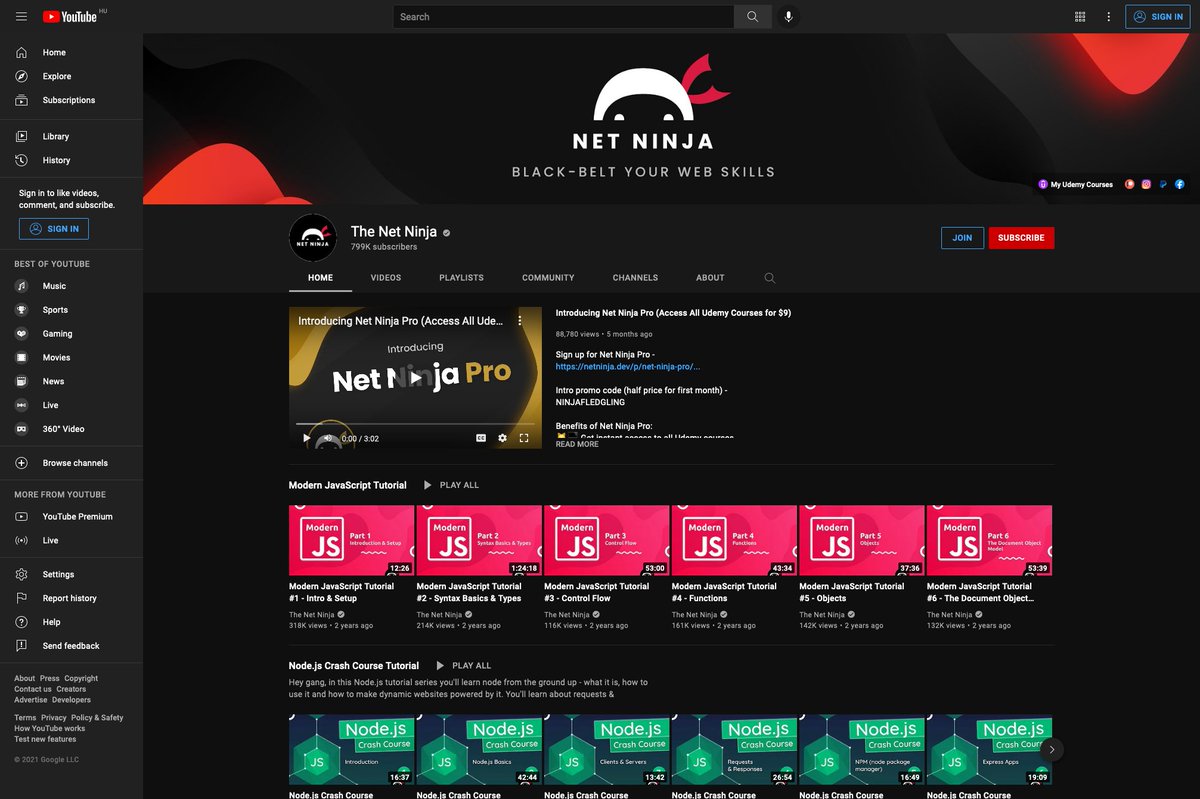
Task: Open Music in Best of YouTube
Action: 71,287
